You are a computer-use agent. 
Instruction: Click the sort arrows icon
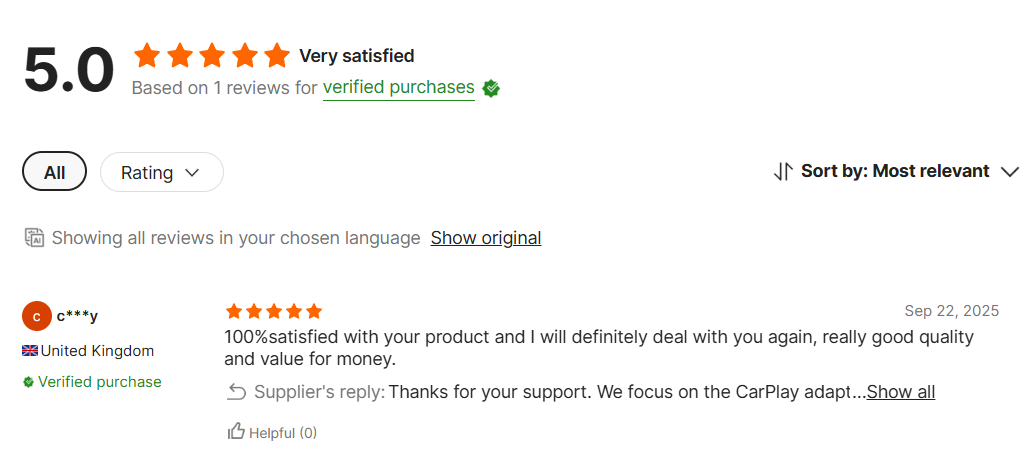tap(783, 171)
